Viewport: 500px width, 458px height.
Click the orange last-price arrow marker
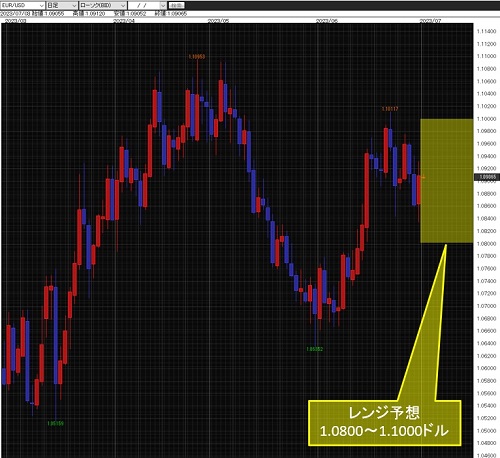(423, 178)
